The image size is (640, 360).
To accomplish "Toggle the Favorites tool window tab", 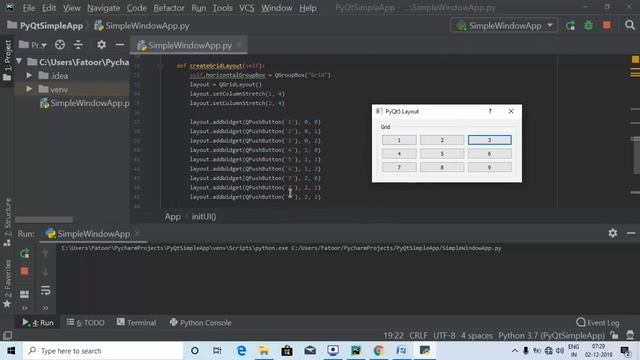I will click(x=7, y=284).
